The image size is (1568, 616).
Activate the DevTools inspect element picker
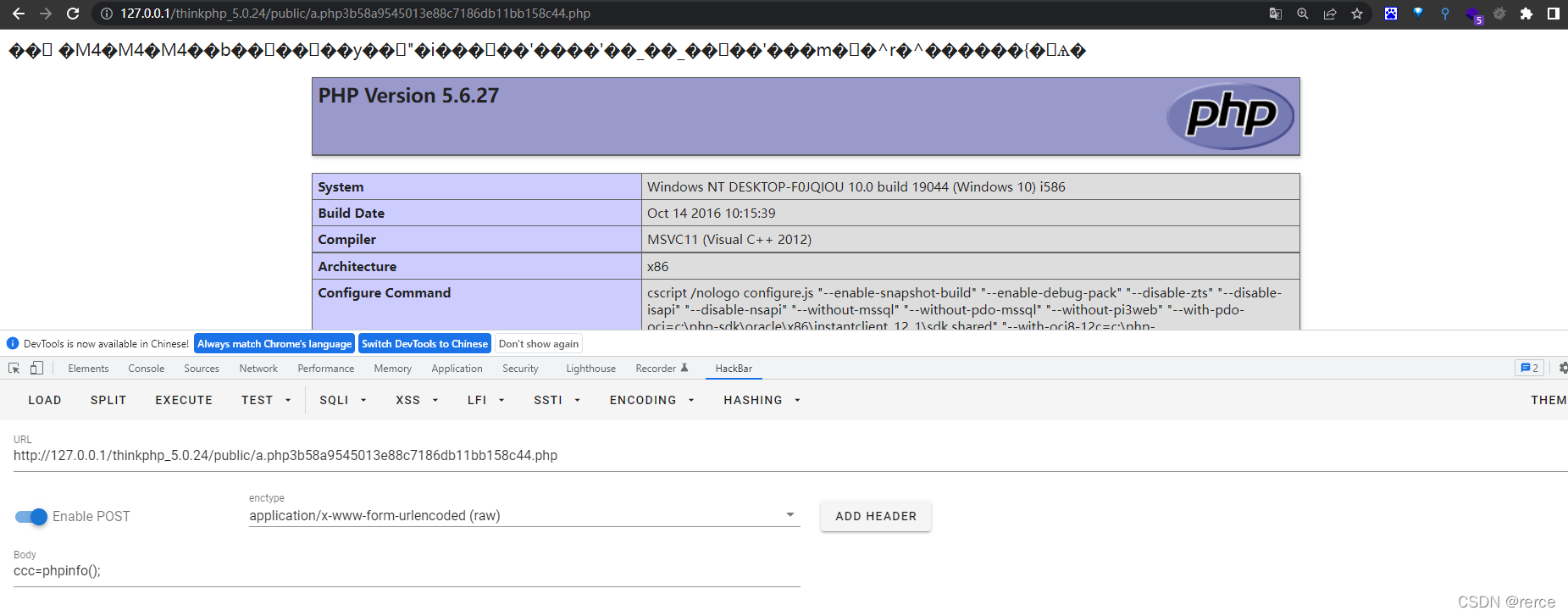click(14, 369)
